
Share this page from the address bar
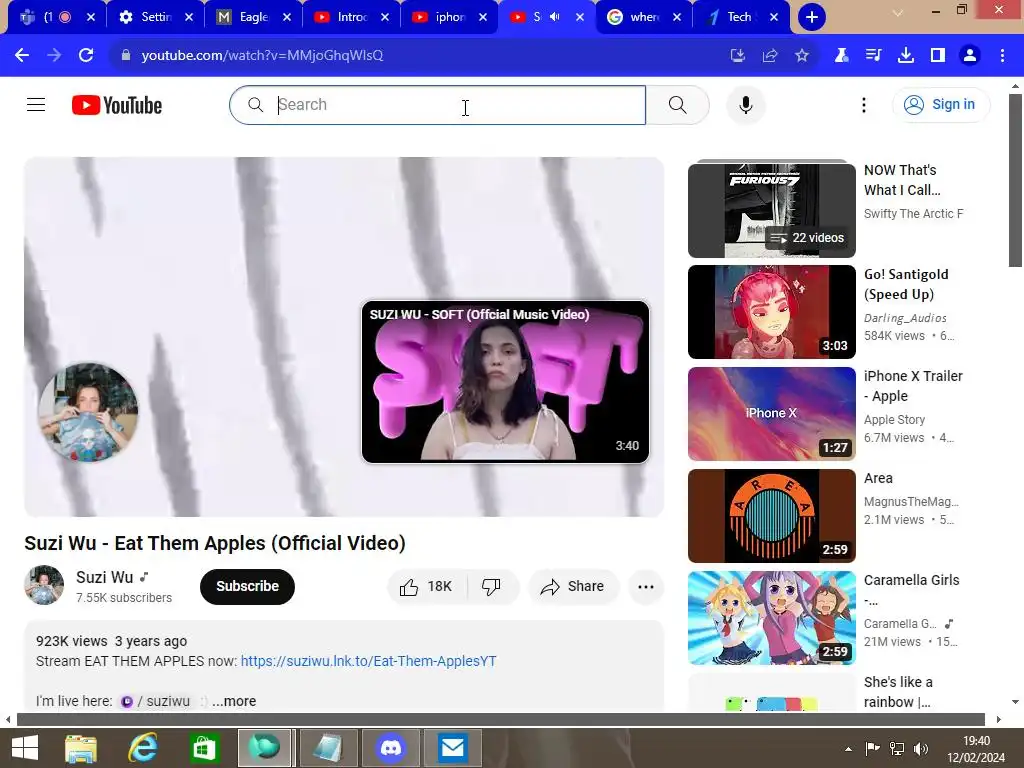(770, 56)
